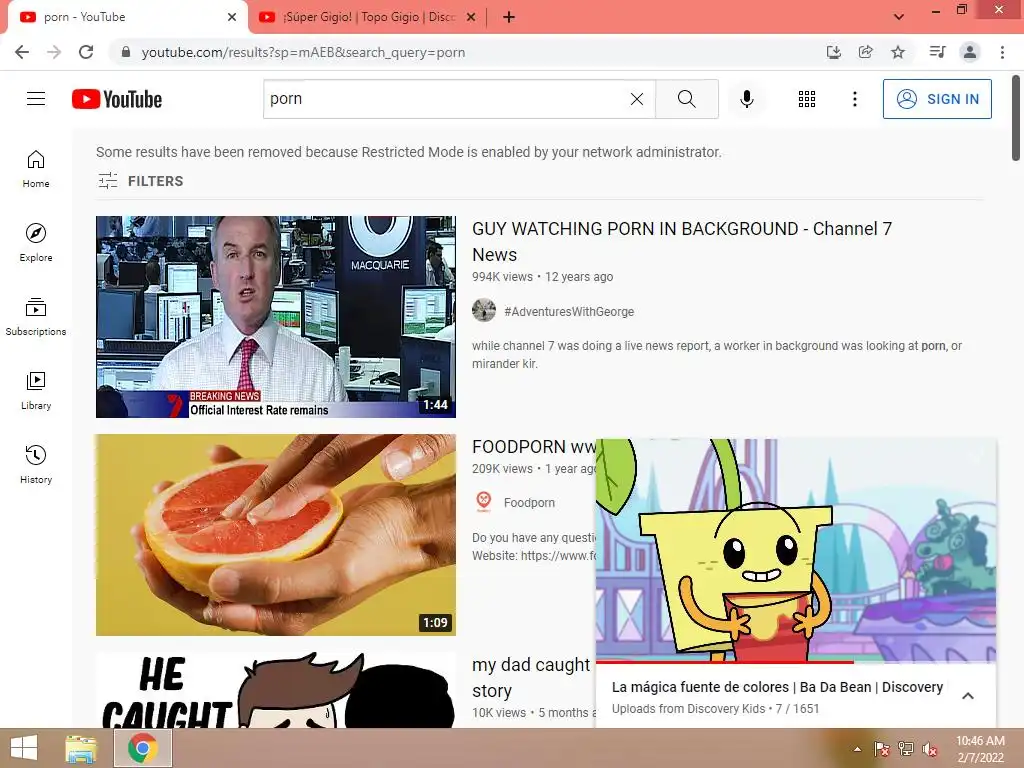Screen dimensions: 1024x768
Task: Click 'Uploads from Discovery Kids • 7 / 1651'
Action: (x=715, y=709)
